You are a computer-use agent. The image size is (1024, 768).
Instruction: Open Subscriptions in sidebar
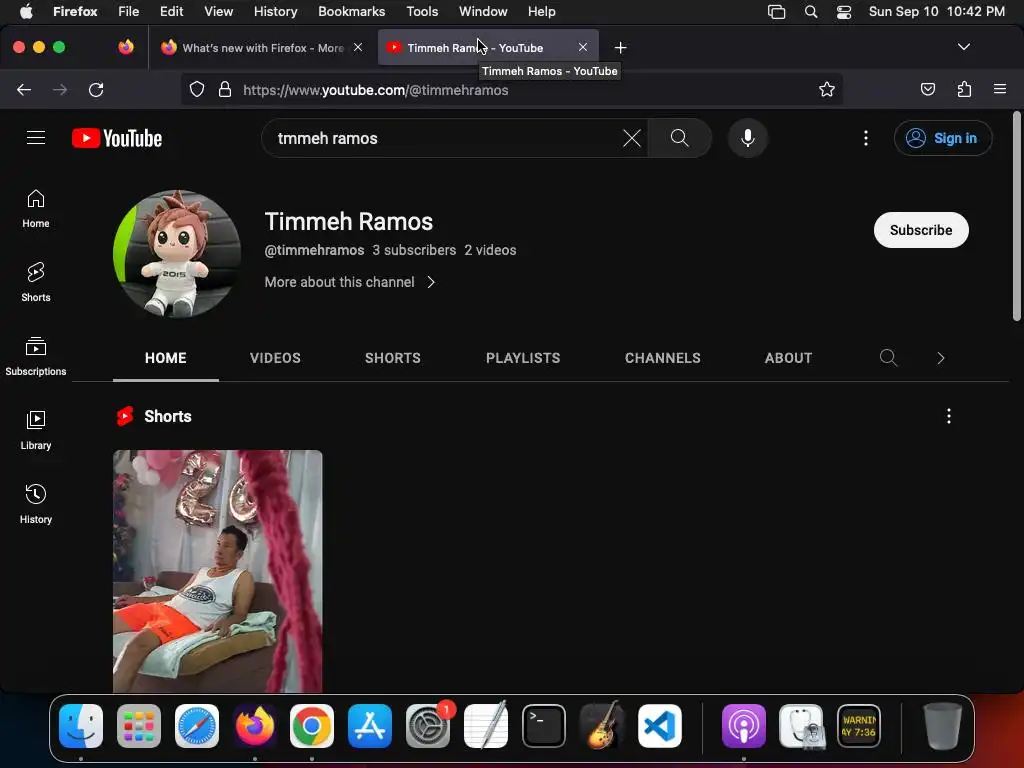pyautogui.click(x=36, y=356)
